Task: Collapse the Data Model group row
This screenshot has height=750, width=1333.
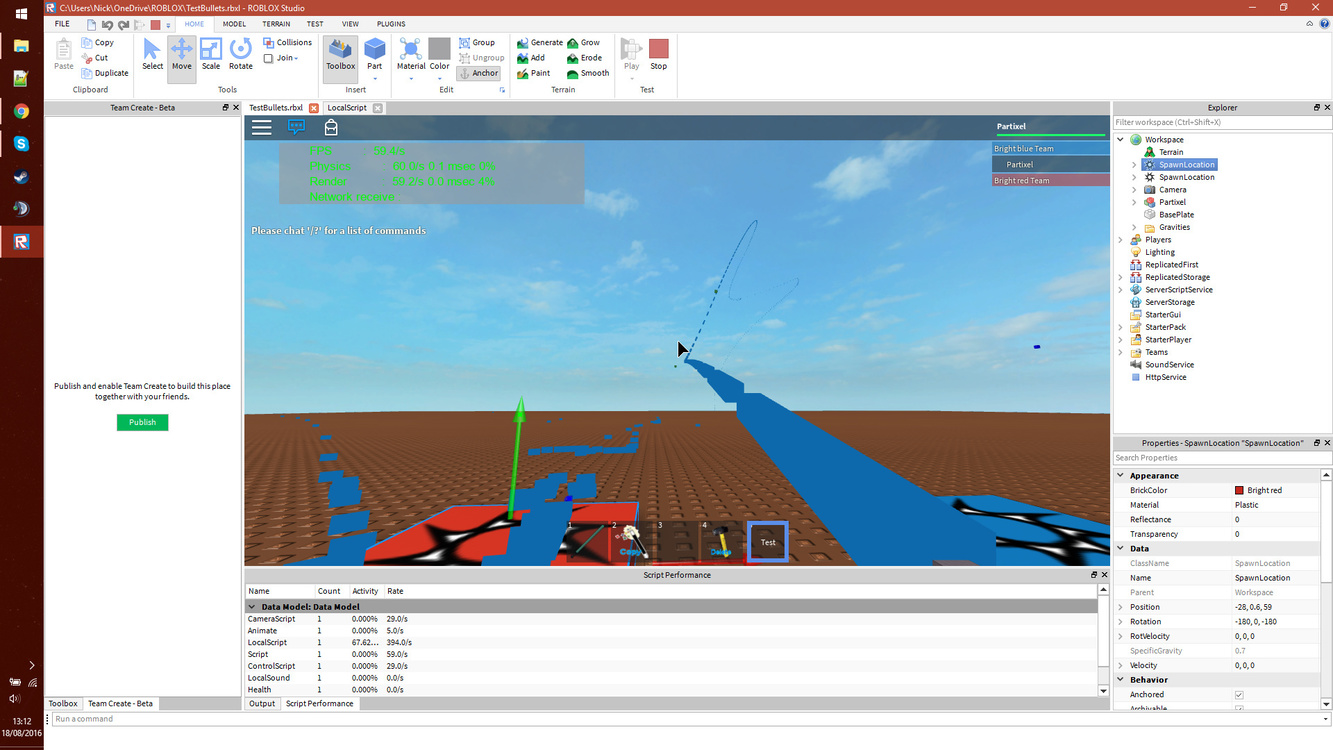Action: click(252, 607)
